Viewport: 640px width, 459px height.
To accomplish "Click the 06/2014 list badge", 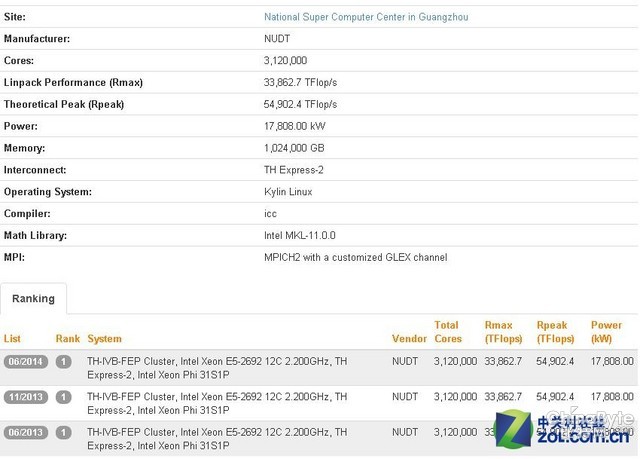I will (x=26, y=361).
